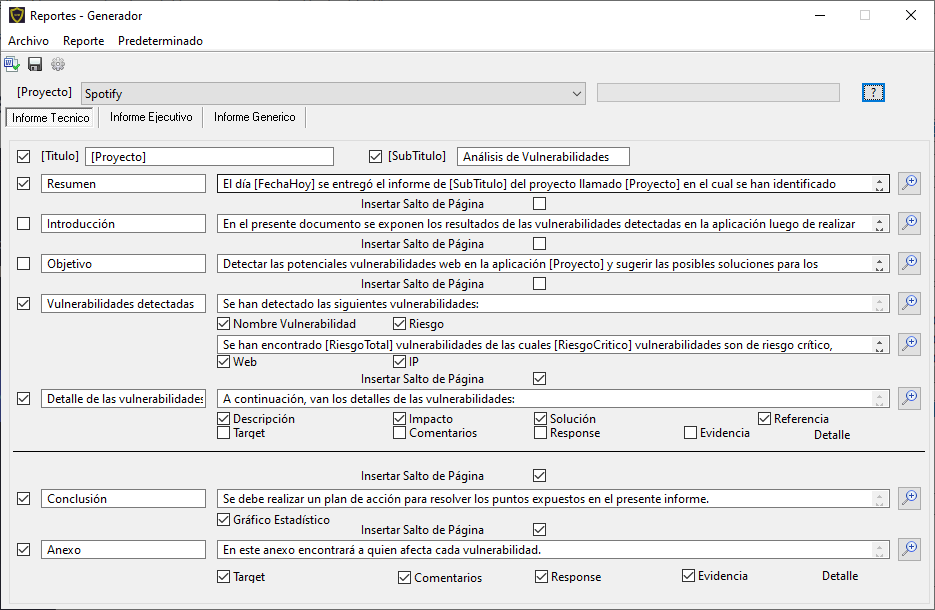Image resolution: width=935 pixels, height=610 pixels.
Task: Enable the Introducción section checkbox
Action: click(x=24, y=224)
